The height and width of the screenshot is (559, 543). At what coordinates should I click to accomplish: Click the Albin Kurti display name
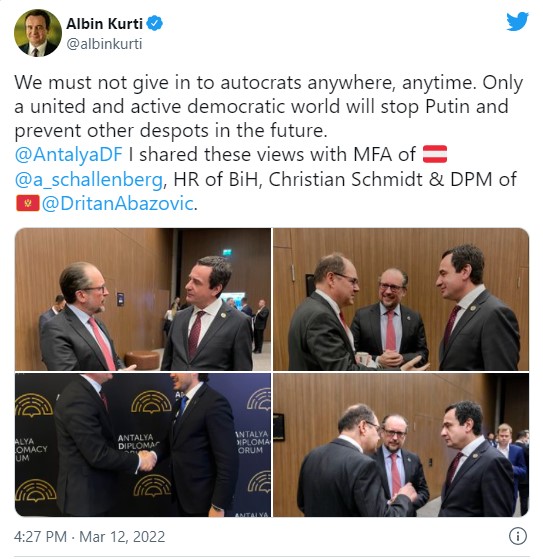click(x=104, y=24)
